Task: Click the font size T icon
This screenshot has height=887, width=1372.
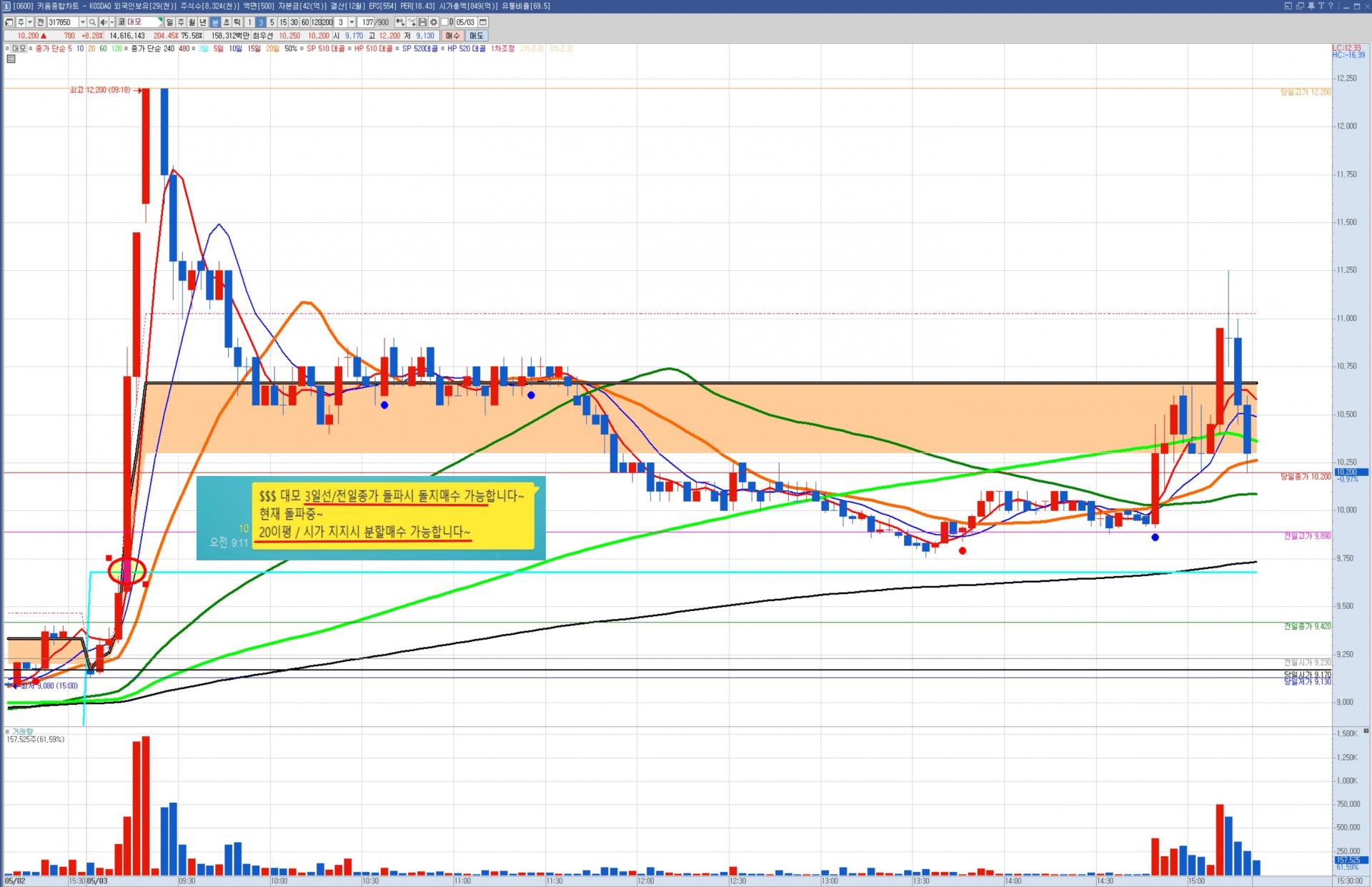Action: tap(1321, 6)
